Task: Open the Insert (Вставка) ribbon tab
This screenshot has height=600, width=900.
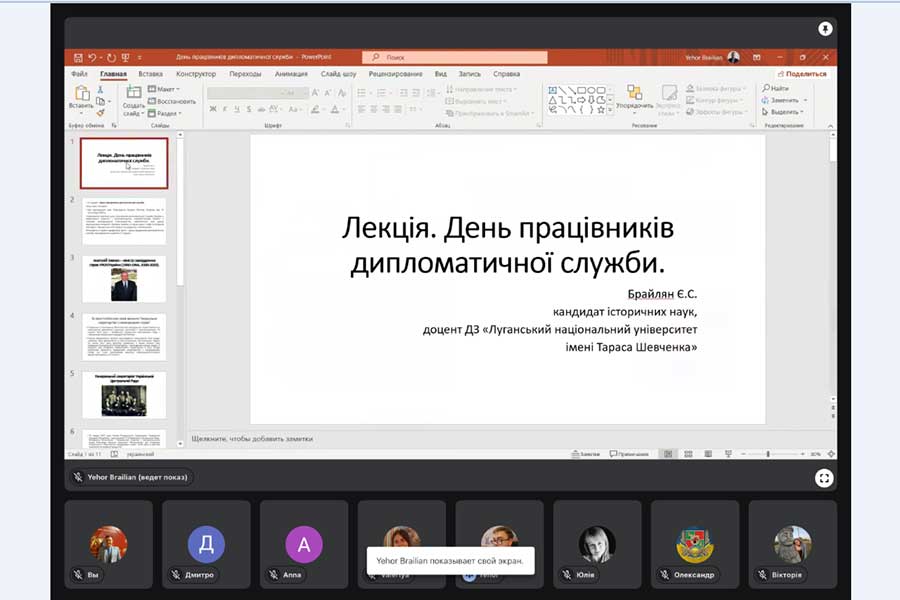Action: pos(151,74)
